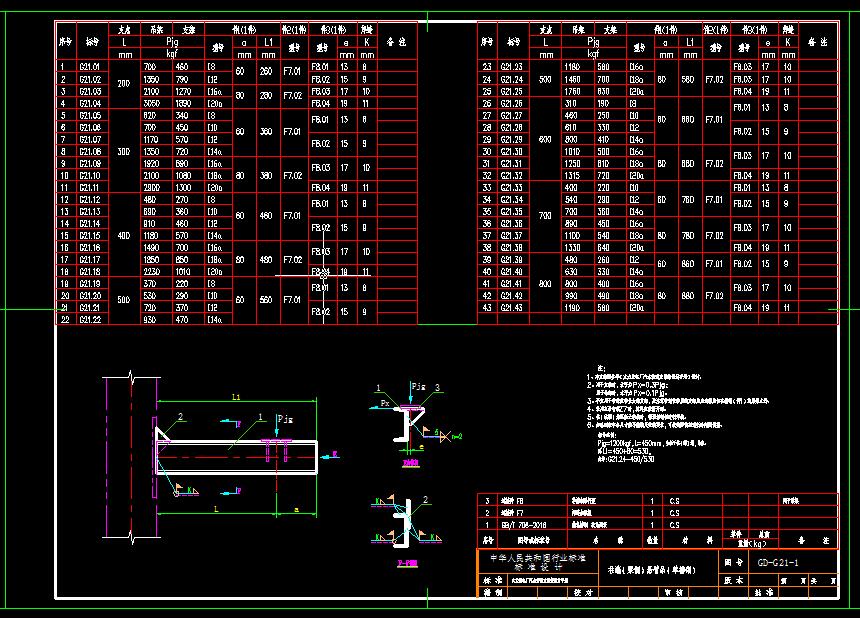Select the 1330 value in row G21.38
Screen dimensions: 860x618
pos(572,248)
